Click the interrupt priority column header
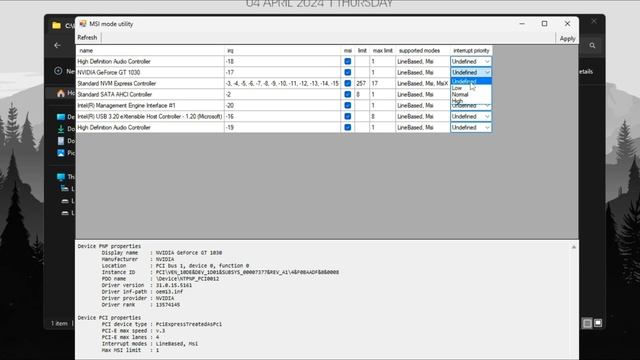 pos(471,51)
